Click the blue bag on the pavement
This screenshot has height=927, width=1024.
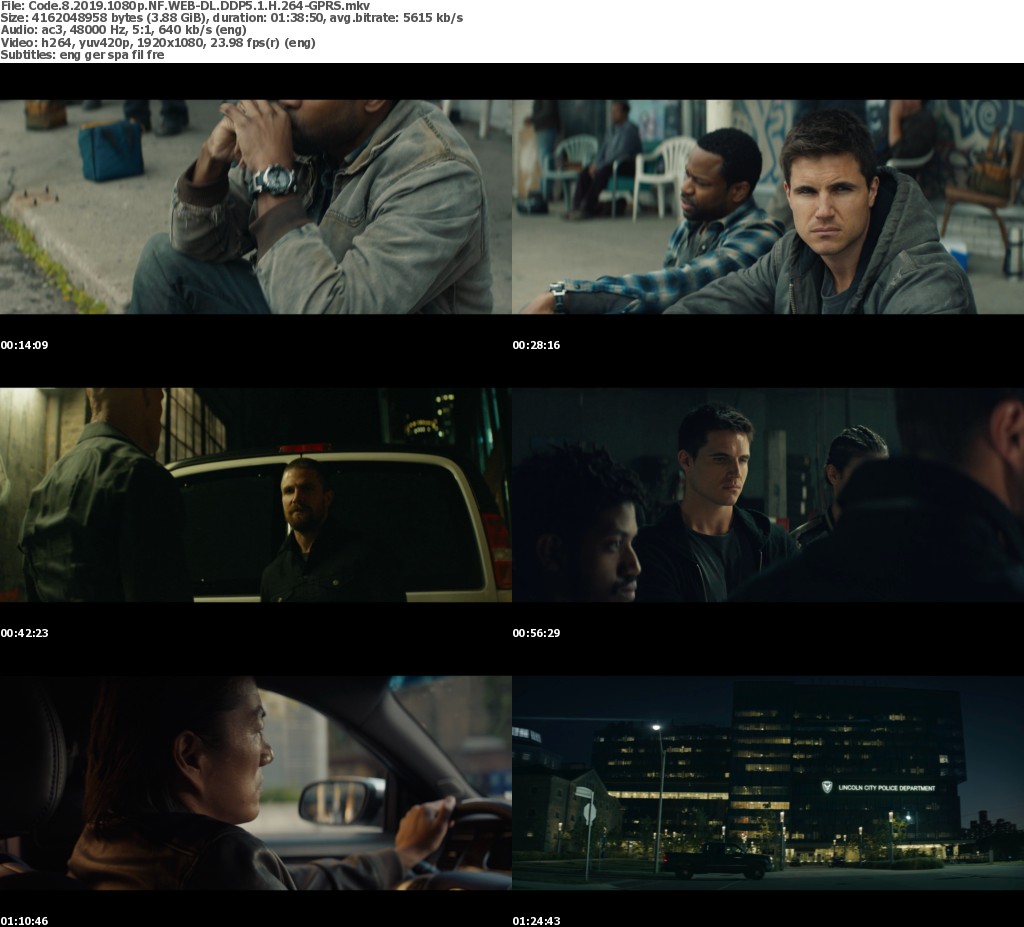click(x=110, y=150)
